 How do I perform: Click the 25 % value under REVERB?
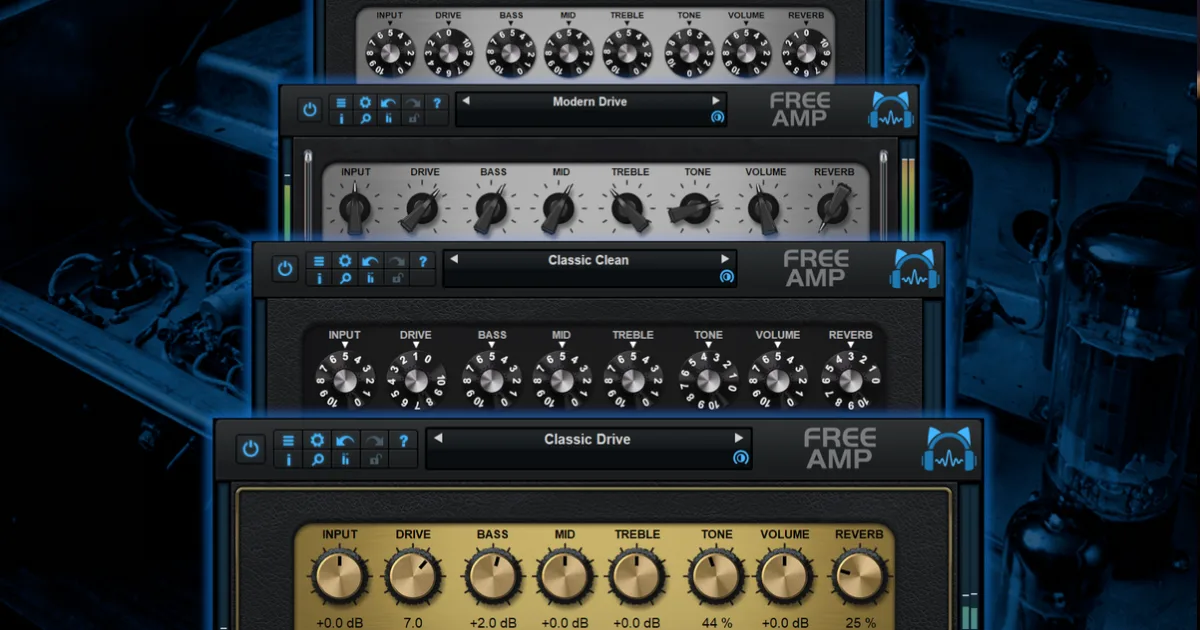pos(859,622)
